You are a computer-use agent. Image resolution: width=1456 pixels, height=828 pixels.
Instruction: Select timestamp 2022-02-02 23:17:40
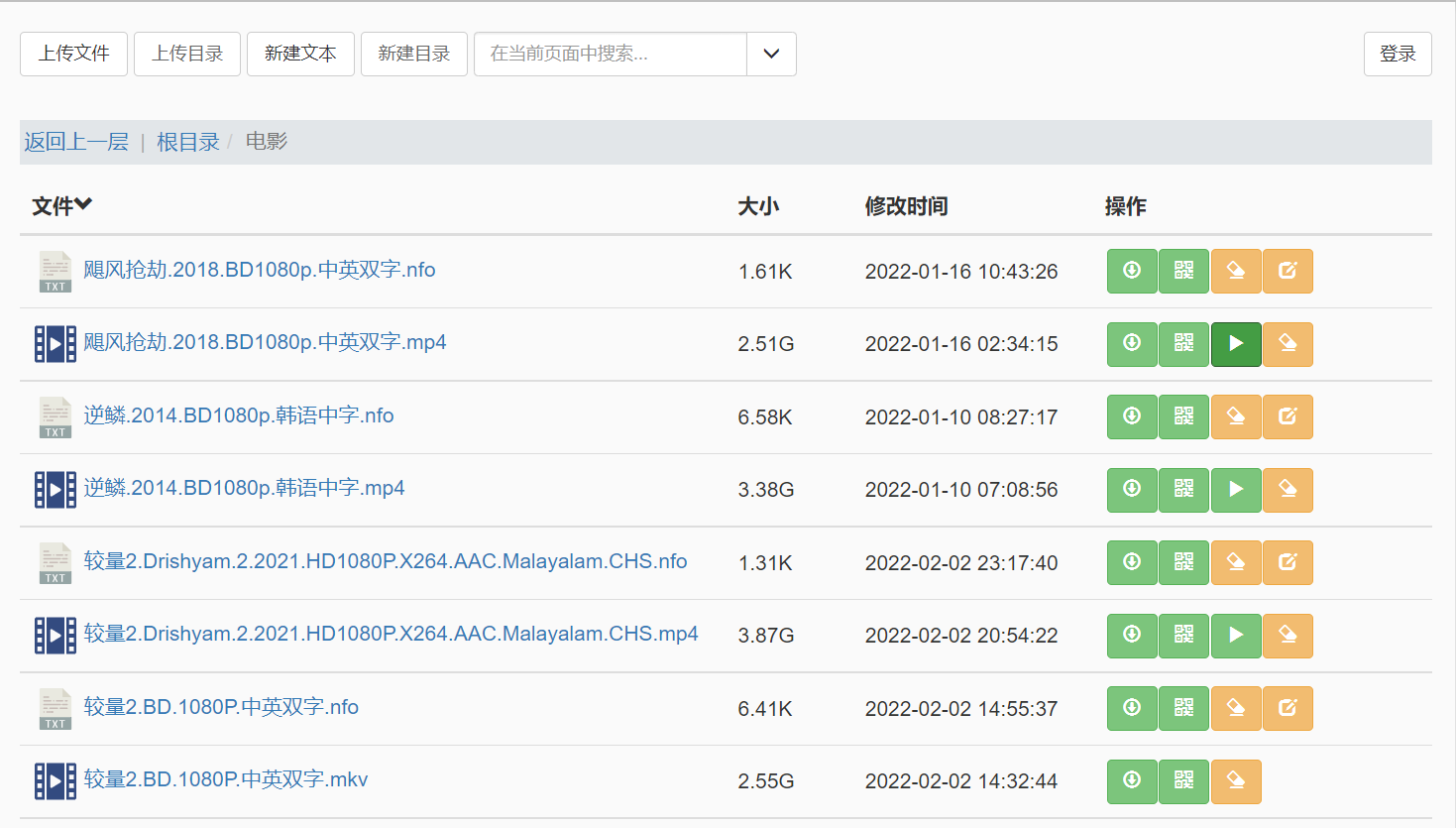coord(961,563)
